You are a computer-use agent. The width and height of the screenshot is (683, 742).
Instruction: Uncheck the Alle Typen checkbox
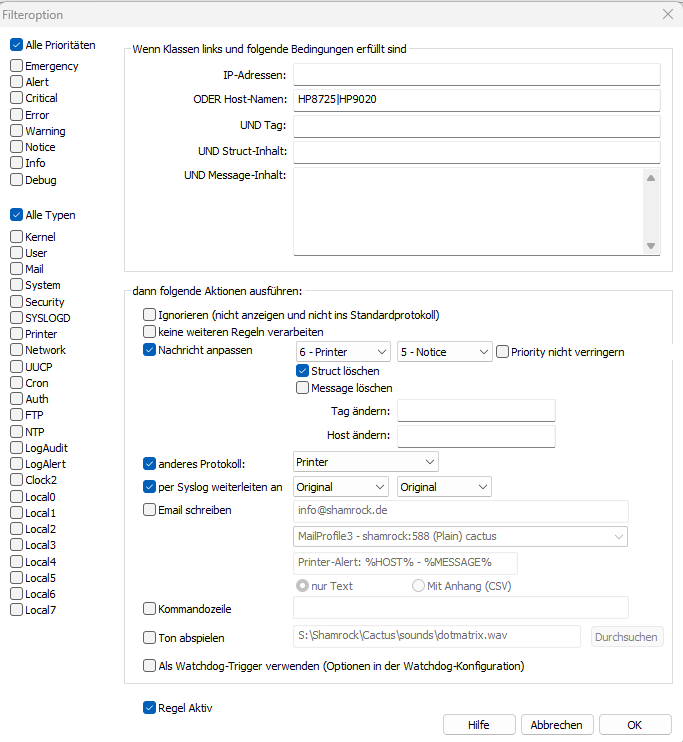[17, 215]
